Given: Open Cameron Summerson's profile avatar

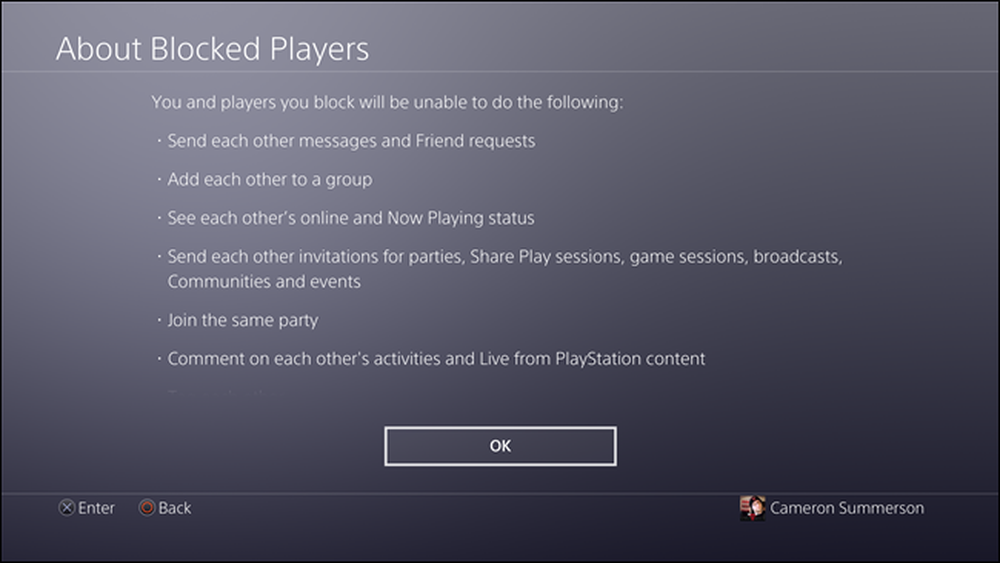Looking at the screenshot, I should pyautogui.click(x=753, y=508).
